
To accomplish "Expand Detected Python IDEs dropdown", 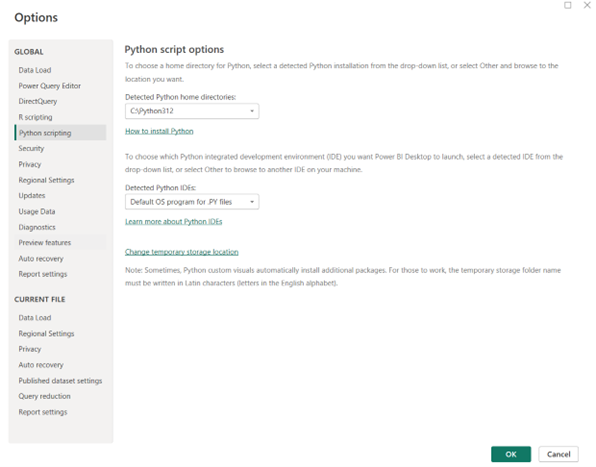I will click(x=192, y=202).
